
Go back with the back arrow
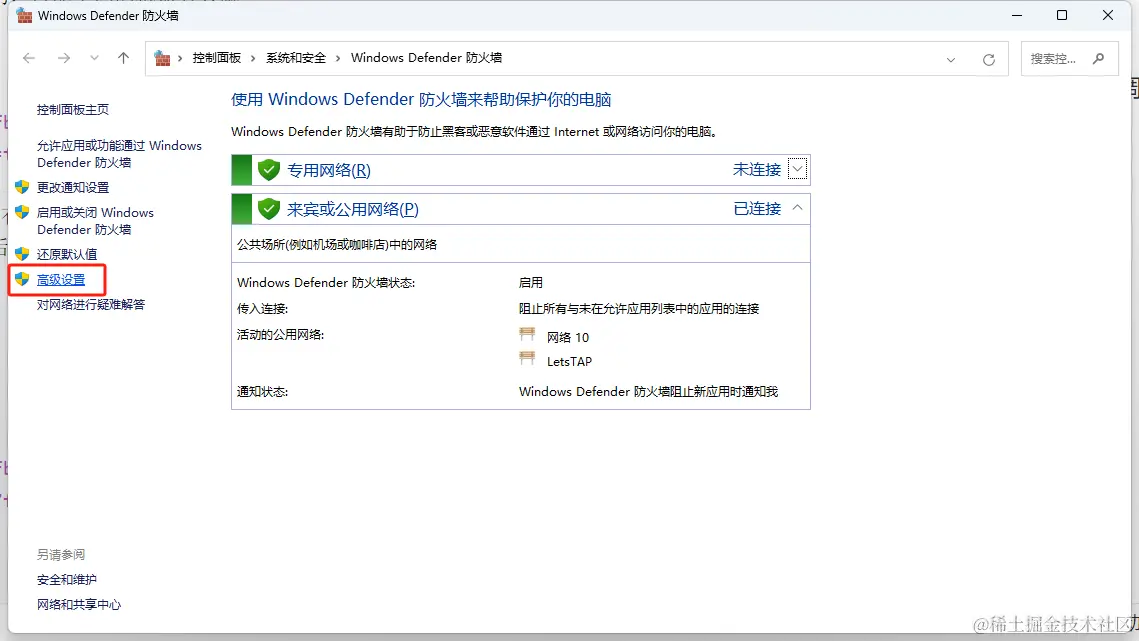pos(29,58)
